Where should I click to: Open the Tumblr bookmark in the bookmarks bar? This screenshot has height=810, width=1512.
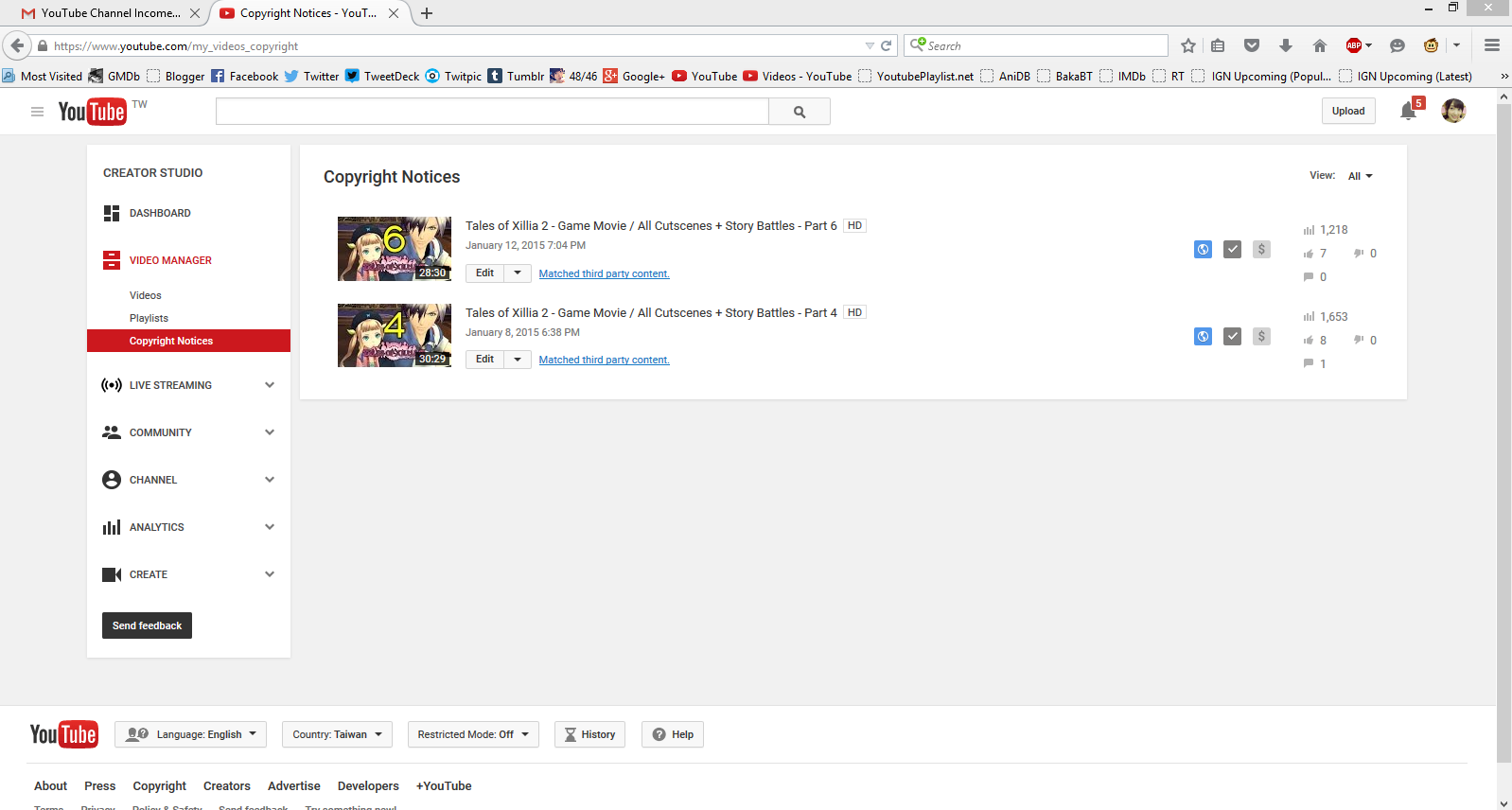(516, 76)
